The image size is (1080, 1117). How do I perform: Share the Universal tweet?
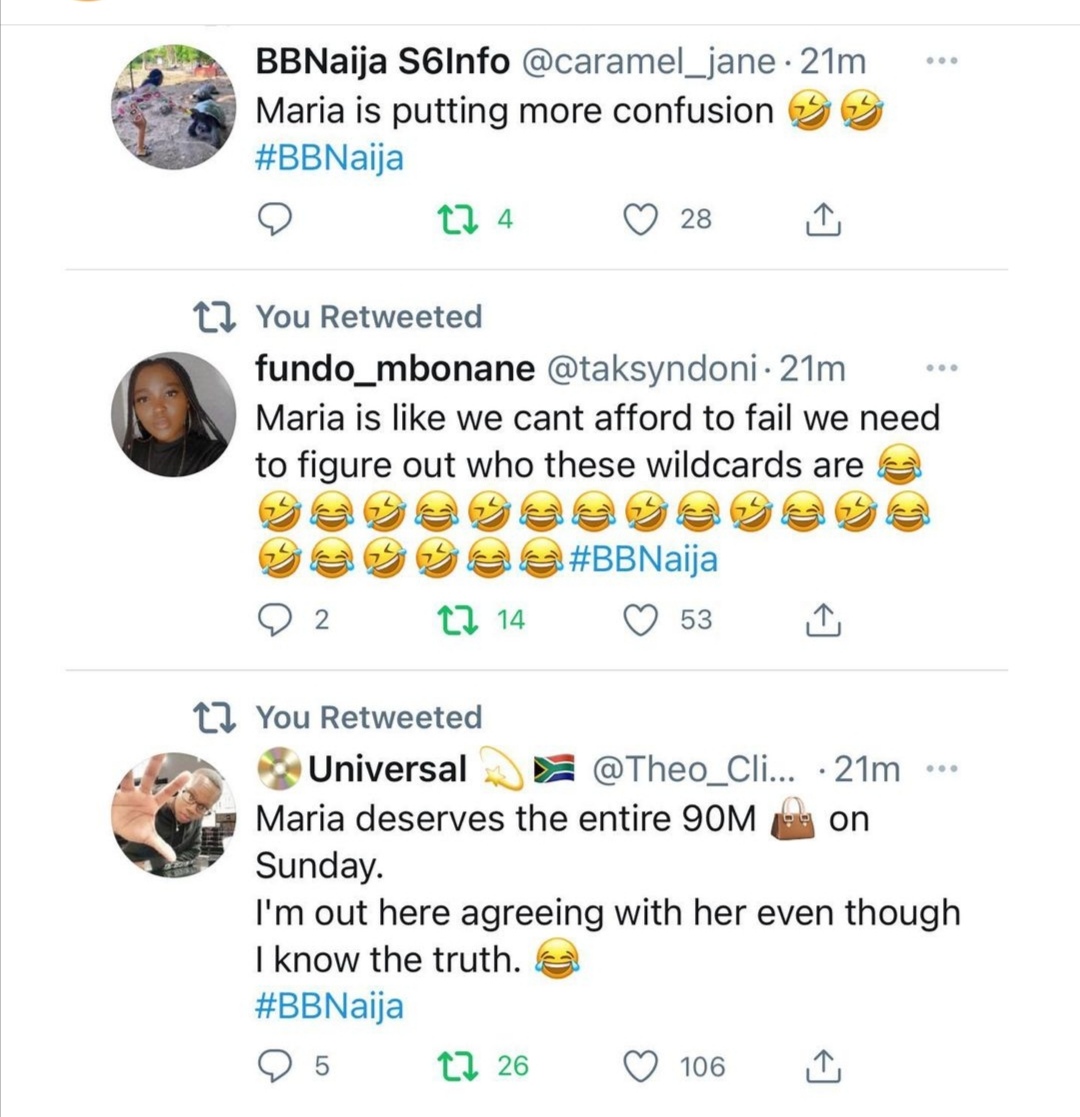[x=823, y=1067]
